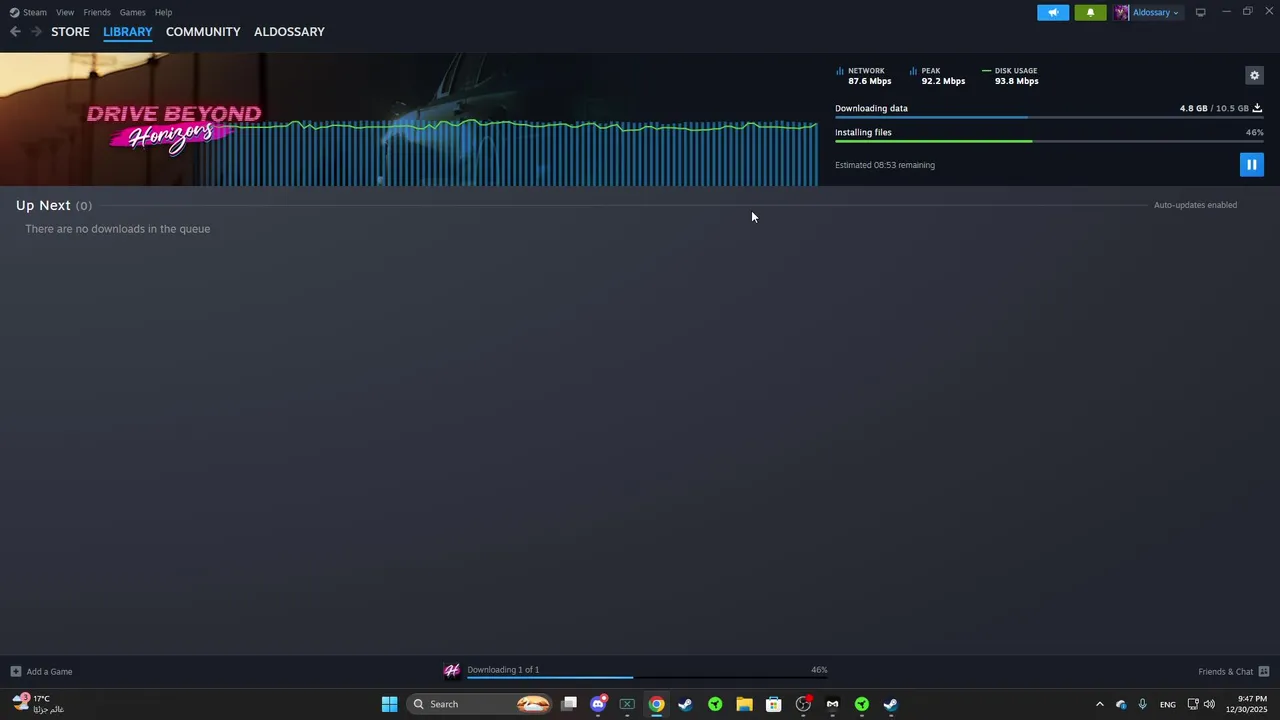
Task: Switch to the LIBRARY tab
Action: (128, 32)
